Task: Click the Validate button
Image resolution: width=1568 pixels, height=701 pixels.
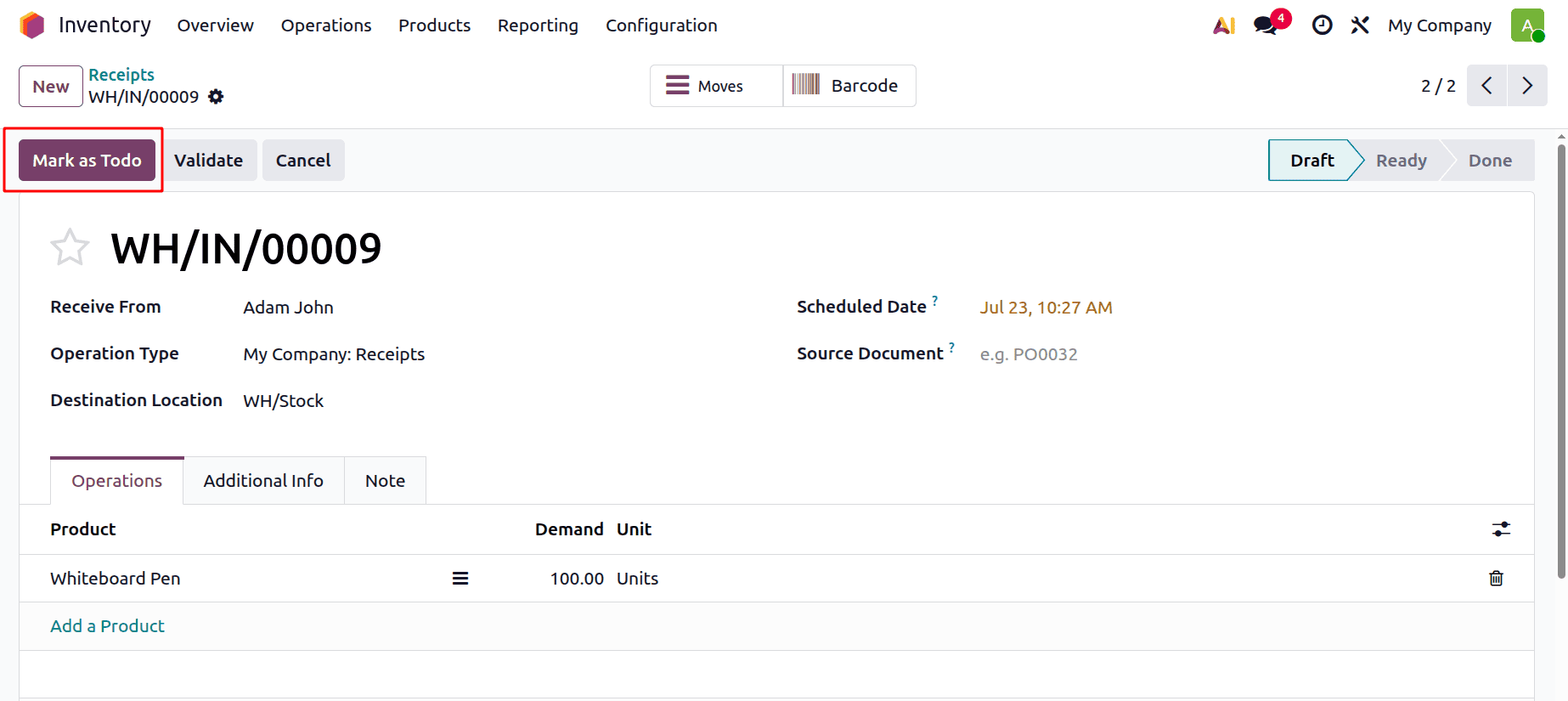Action: (209, 161)
